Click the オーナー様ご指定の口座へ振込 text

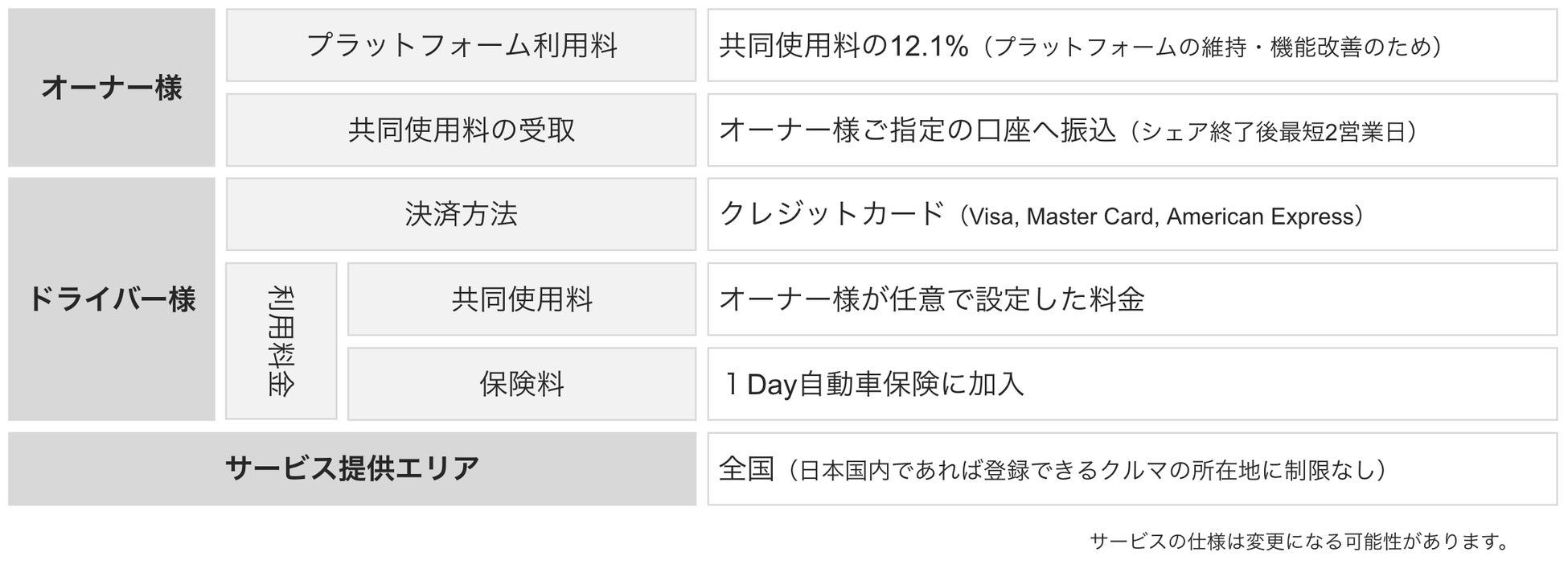pyautogui.click(x=917, y=130)
